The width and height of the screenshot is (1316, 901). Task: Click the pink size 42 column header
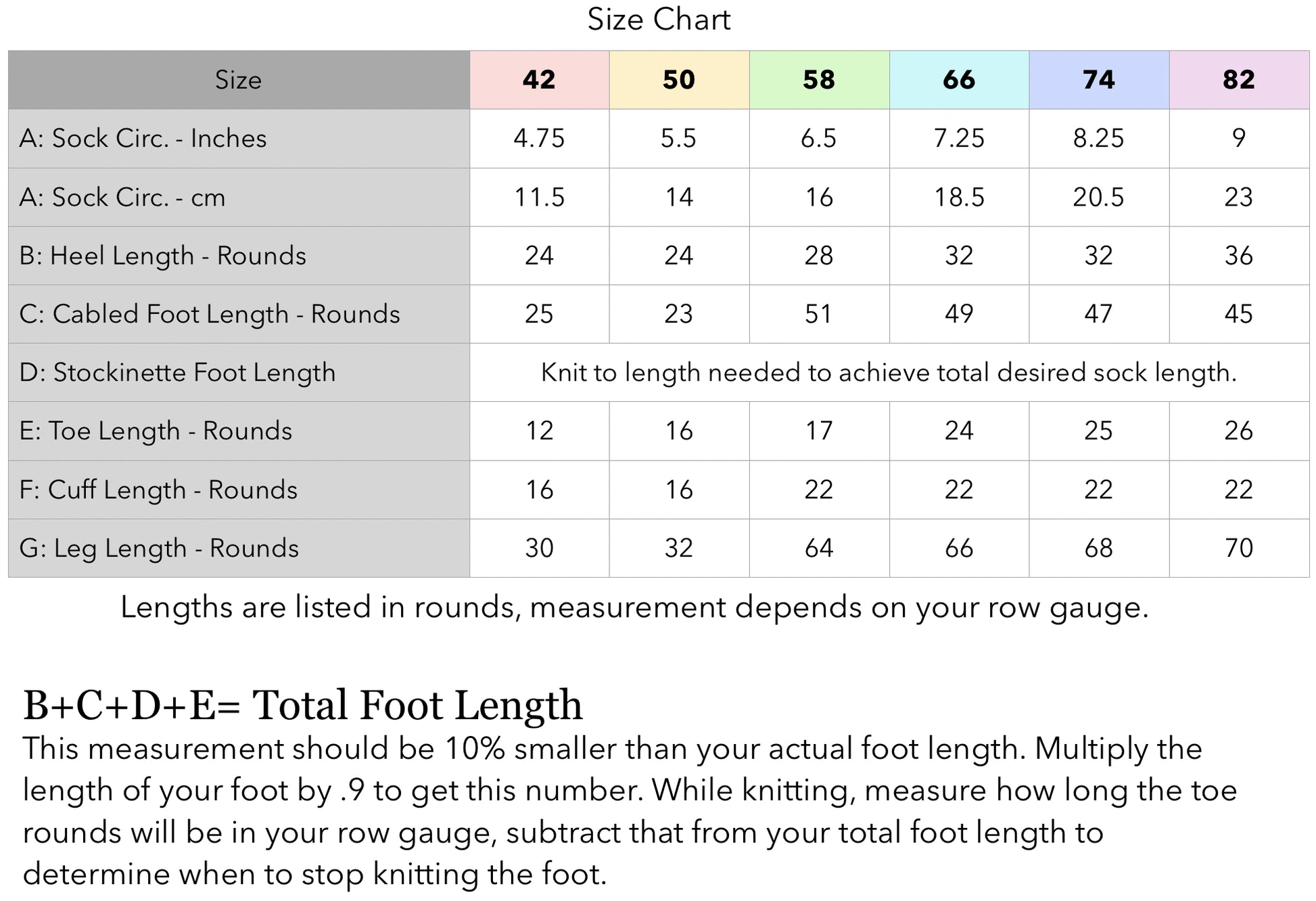539,80
